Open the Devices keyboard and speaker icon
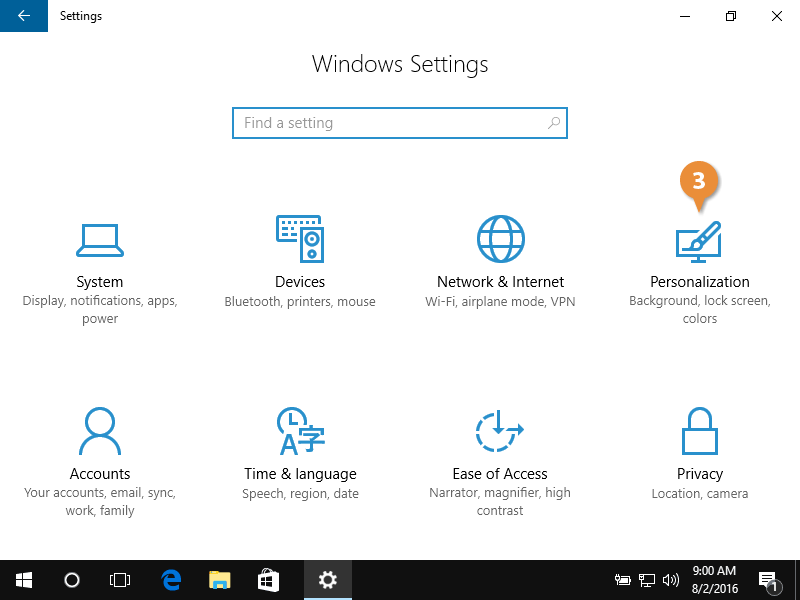This screenshot has height=600, width=800. coord(300,239)
